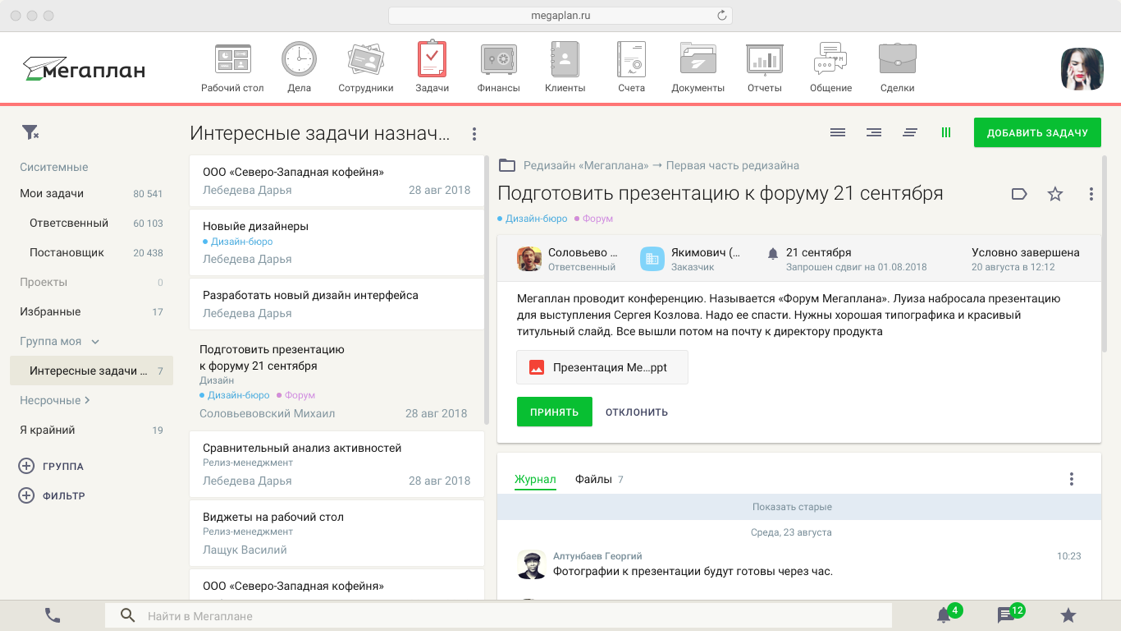Click the ПРИНЯТЬ button
1121x631 pixels.
pyautogui.click(x=554, y=412)
